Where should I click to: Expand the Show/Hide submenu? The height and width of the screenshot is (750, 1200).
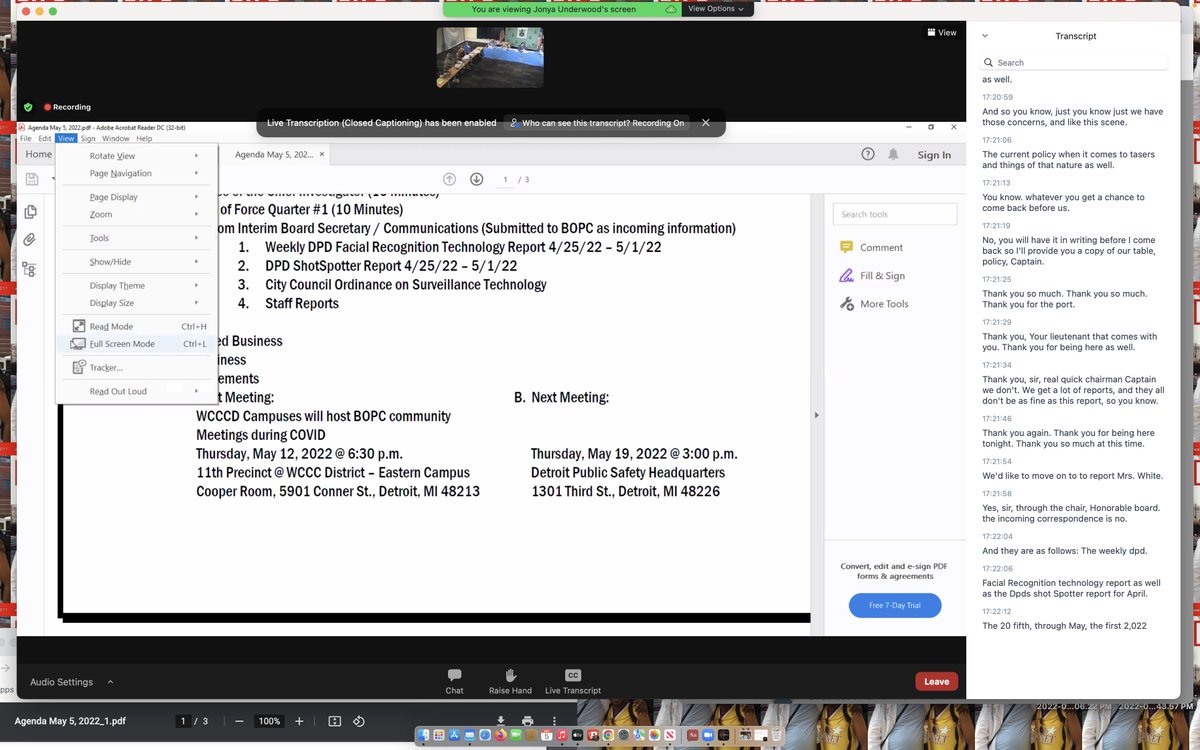click(x=137, y=262)
